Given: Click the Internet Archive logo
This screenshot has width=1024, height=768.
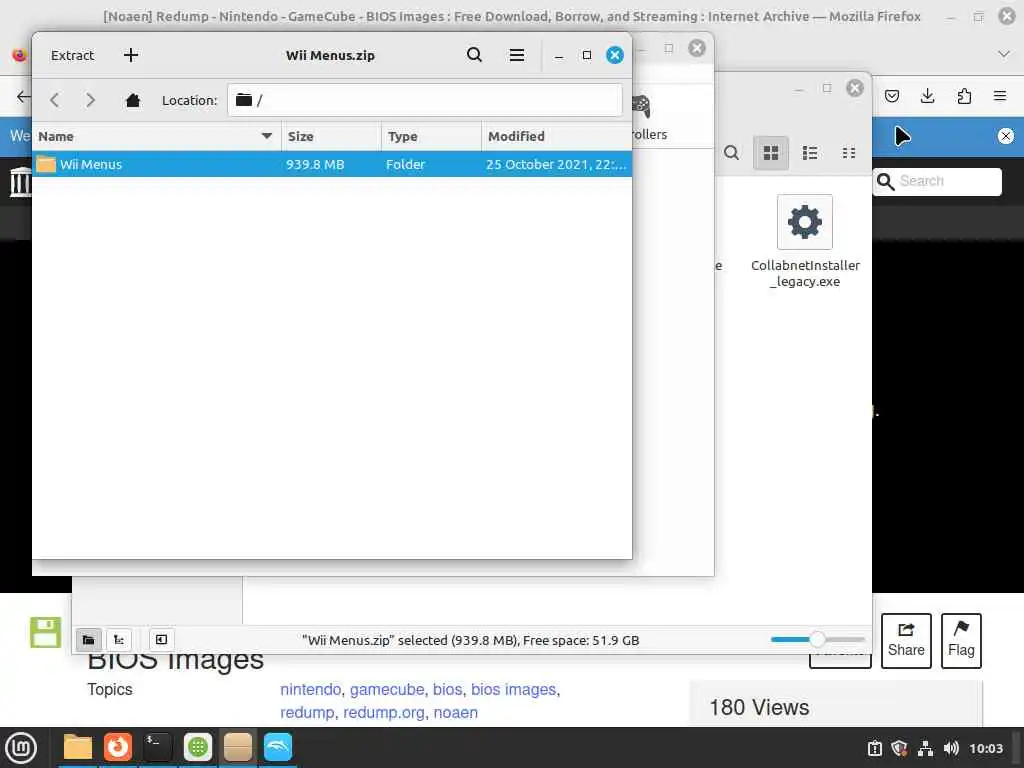Looking at the screenshot, I should tap(20, 182).
